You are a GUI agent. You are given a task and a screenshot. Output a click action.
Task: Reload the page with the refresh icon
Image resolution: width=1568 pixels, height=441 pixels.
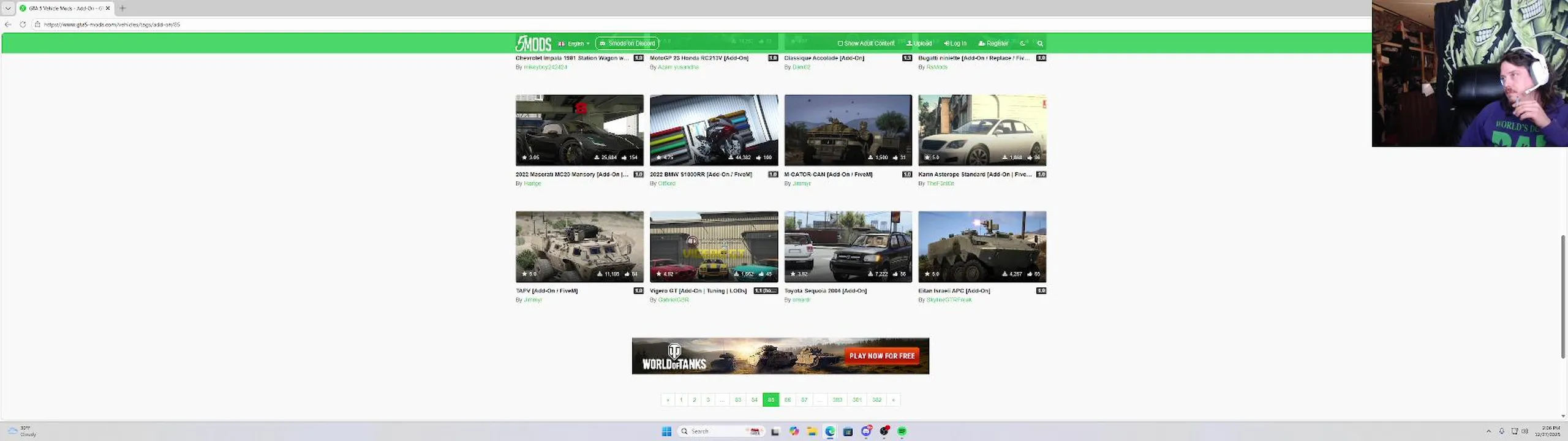(x=23, y=24)
